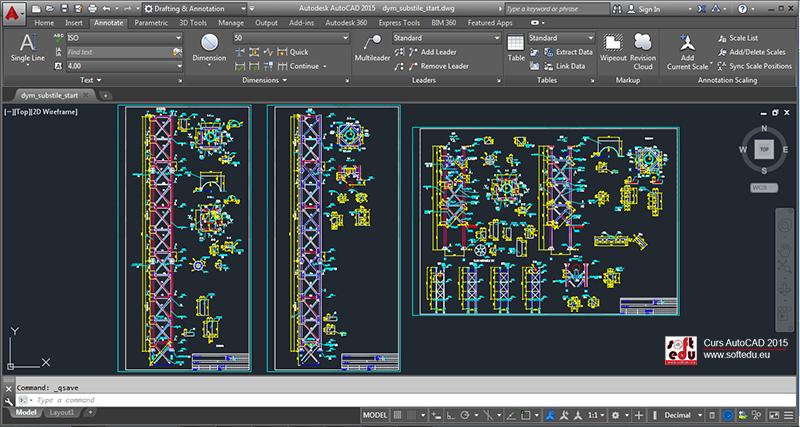Open the ISO text style dropdown
Image resolution: width=800 pixels, height=427 pixels.
(124, 38)
